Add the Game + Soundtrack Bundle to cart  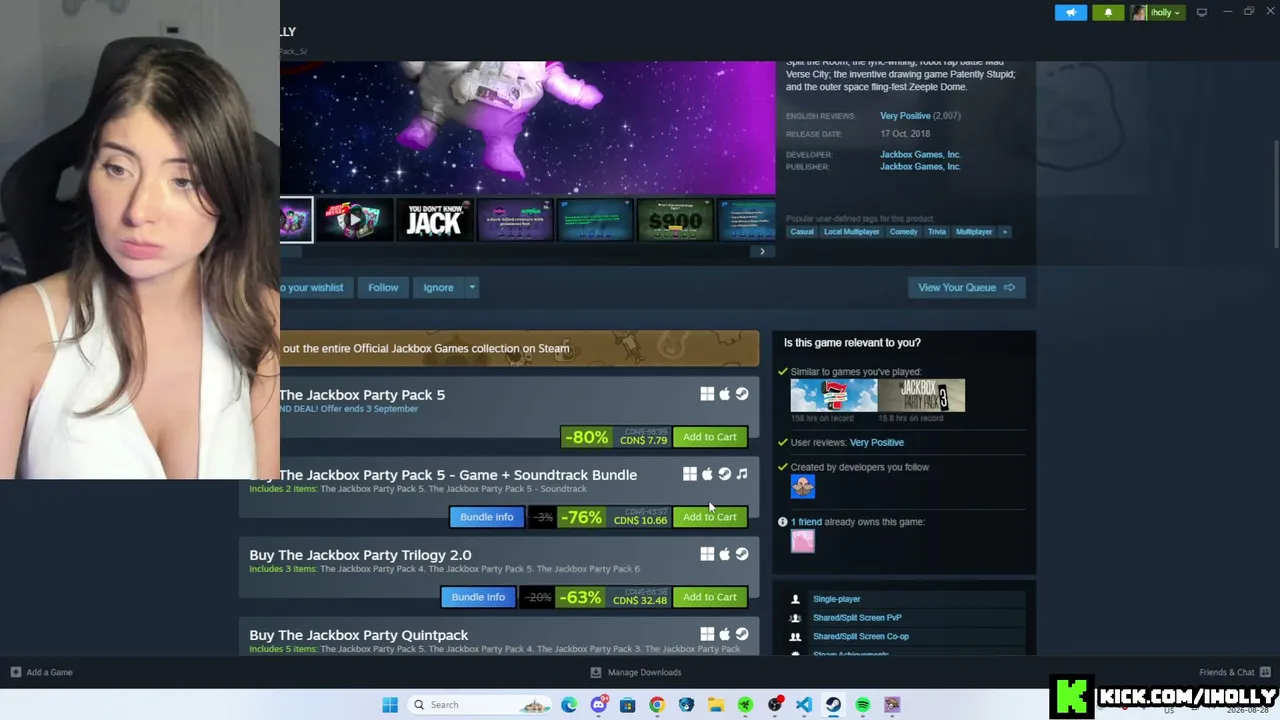pos(710,517)
